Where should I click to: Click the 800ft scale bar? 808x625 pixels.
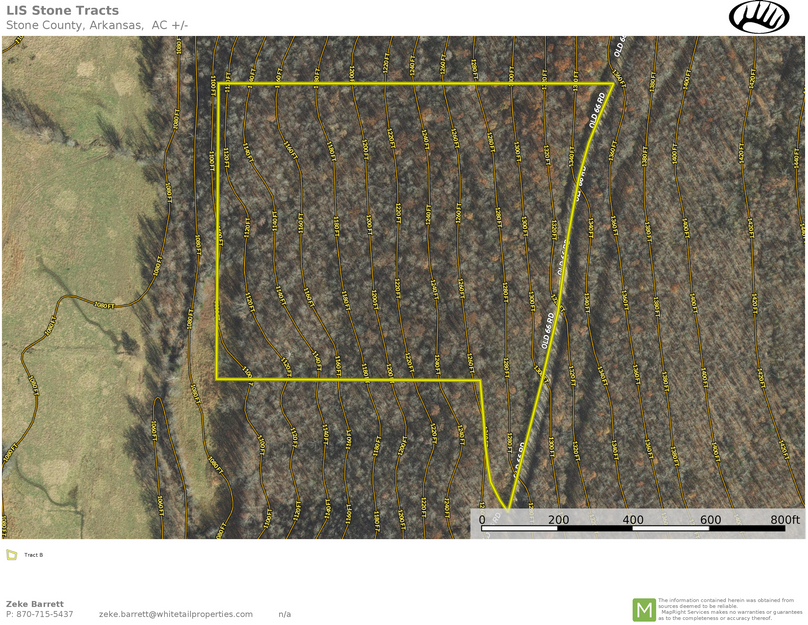780,520
